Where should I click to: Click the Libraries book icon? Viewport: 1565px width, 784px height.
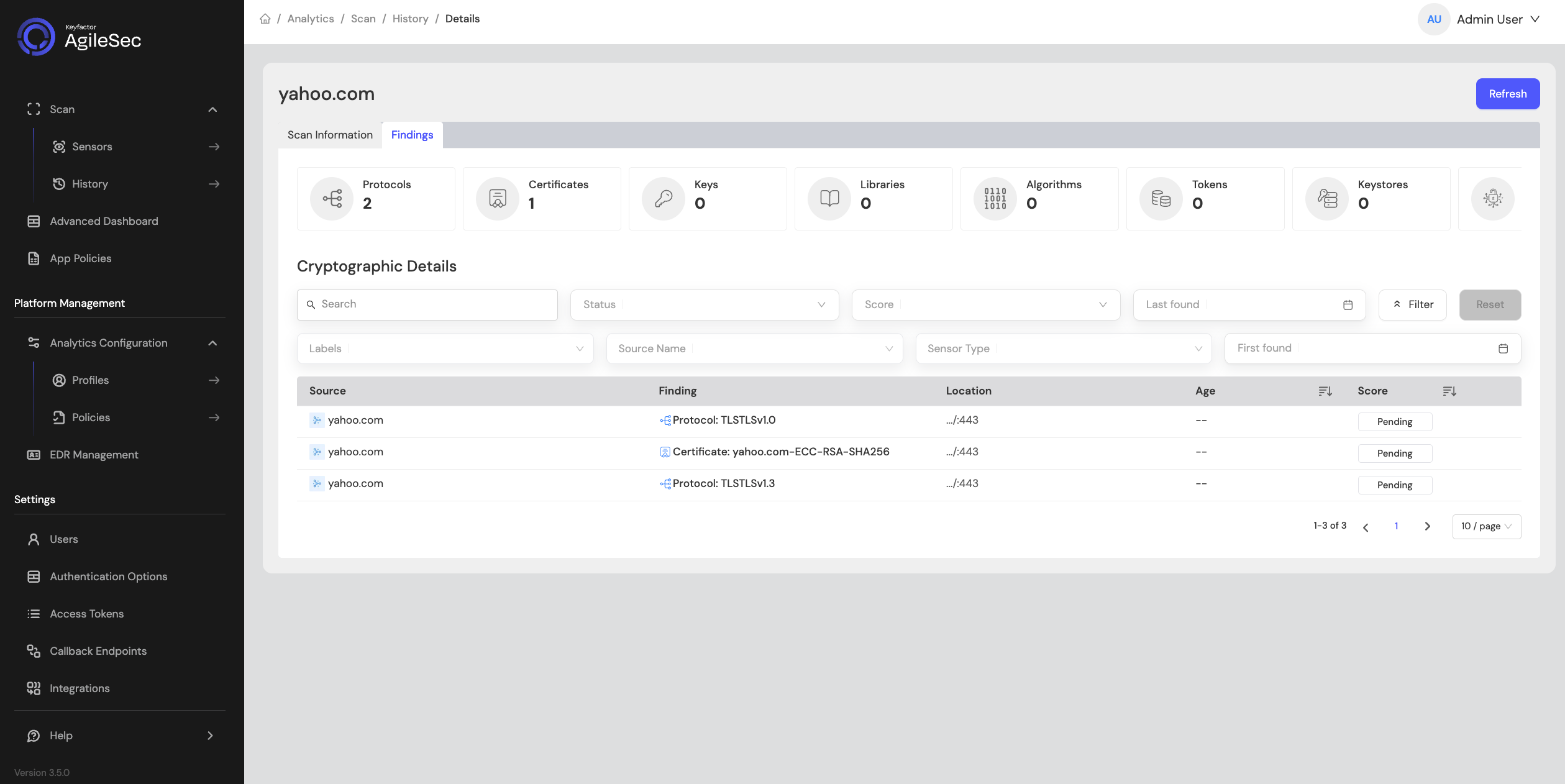[x=829, y=199]
